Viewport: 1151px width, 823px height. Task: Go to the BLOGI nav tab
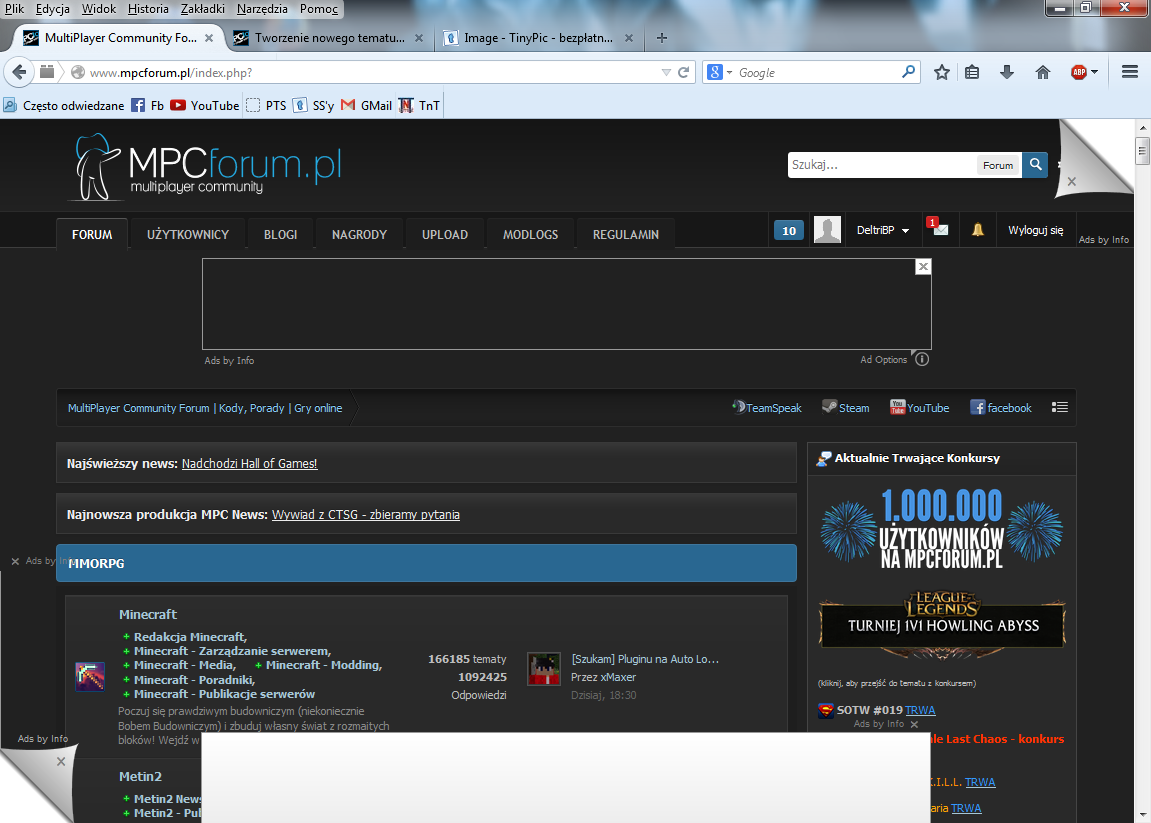tap(280, 234)
